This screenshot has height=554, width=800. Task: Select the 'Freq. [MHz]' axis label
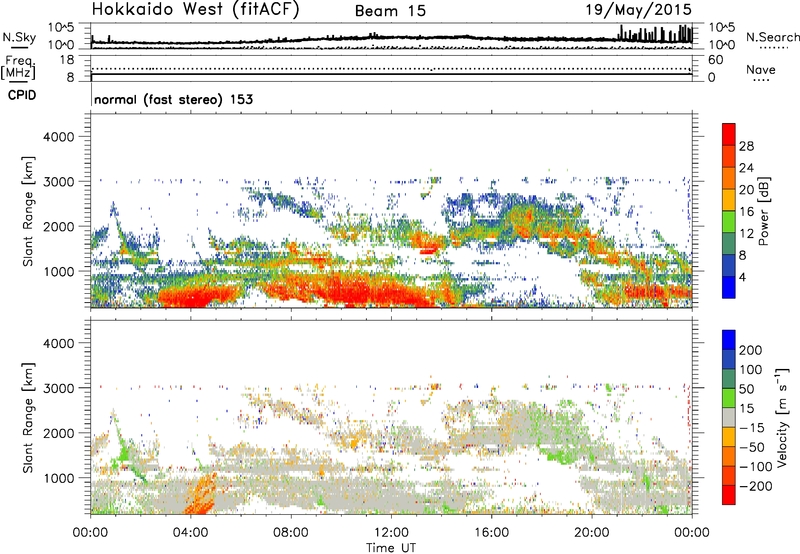point(18,68)
